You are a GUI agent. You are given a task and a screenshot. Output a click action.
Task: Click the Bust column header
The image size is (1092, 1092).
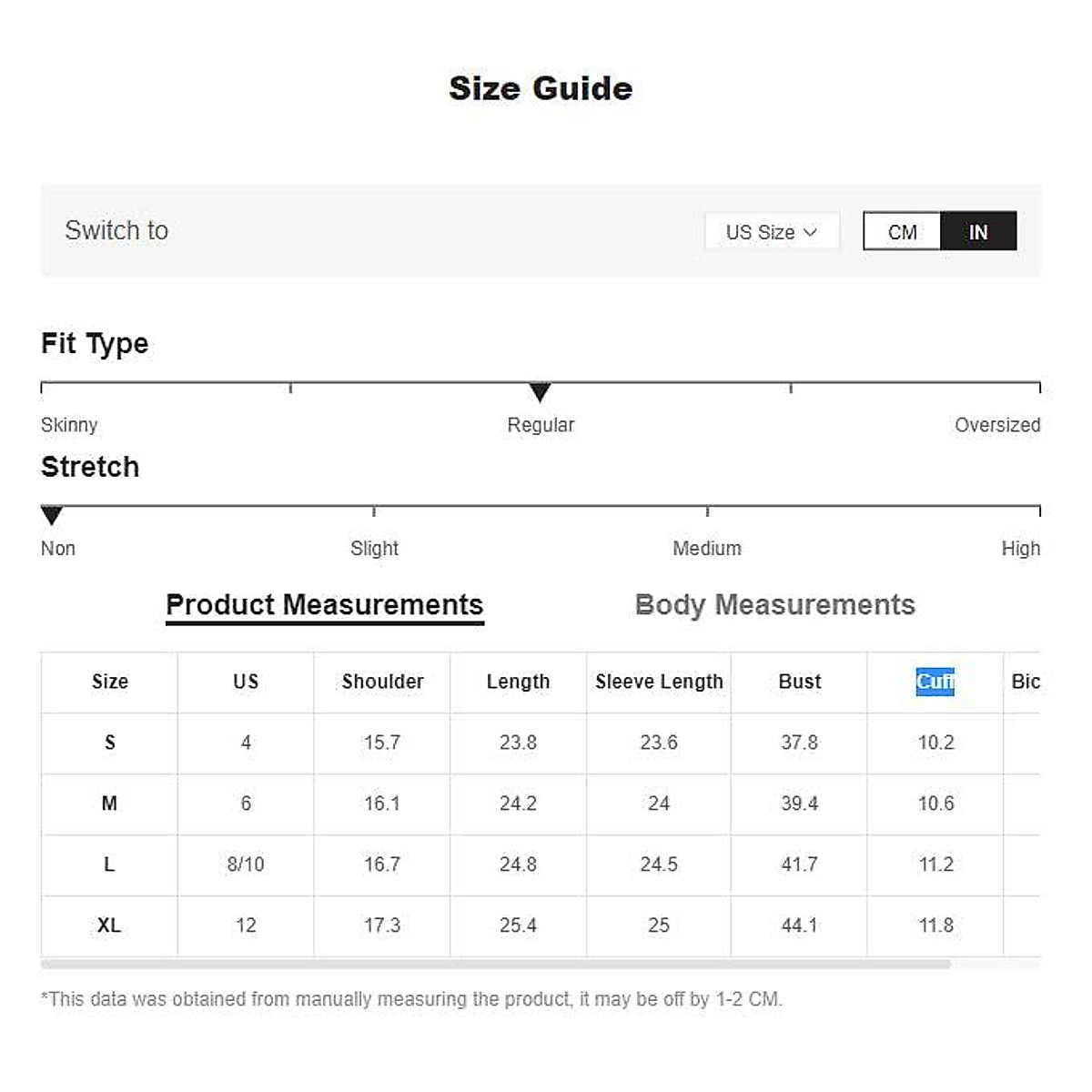click(x=799, y=682)
